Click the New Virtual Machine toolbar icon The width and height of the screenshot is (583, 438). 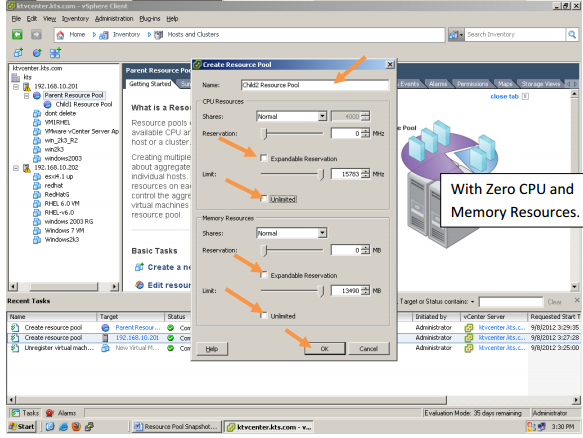point(18,53)
